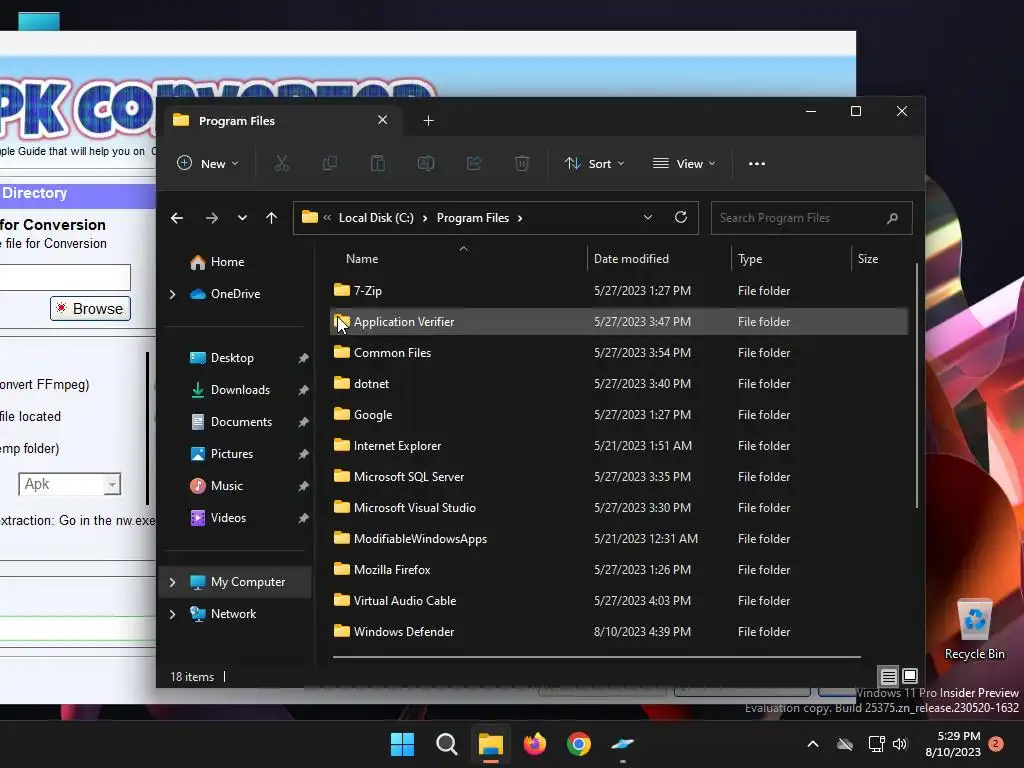Switch to details view layout icon
1024x768 pixels.
[888, 676]
